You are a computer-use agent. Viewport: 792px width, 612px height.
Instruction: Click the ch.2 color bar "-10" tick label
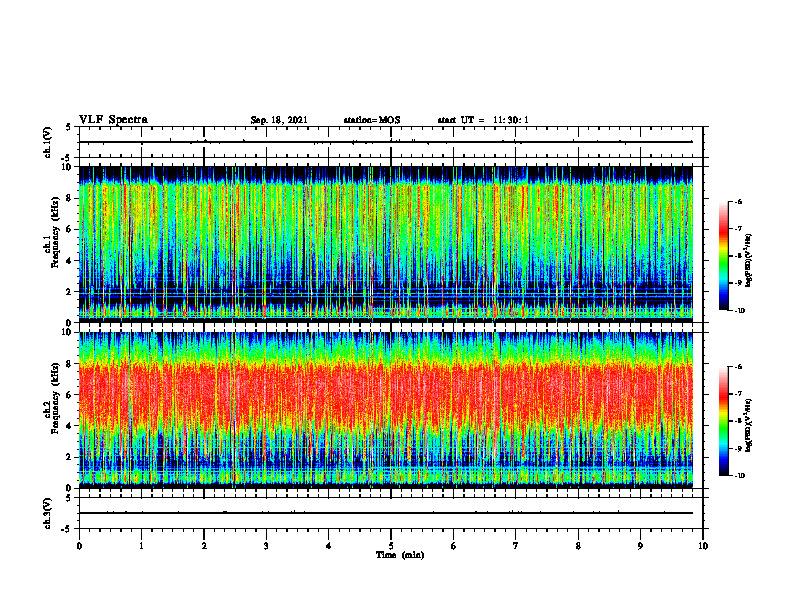(739, 476)
